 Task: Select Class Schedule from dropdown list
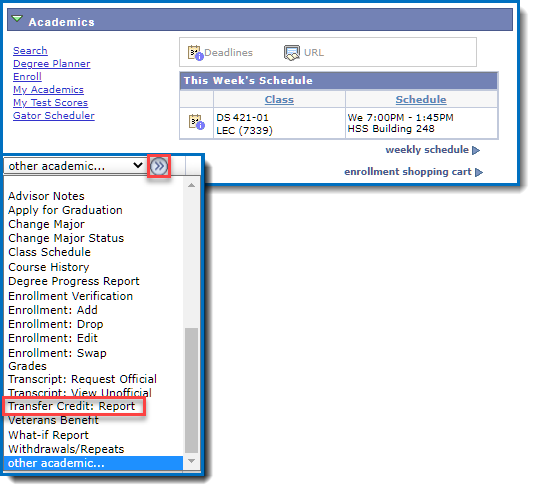coord(49,252)
